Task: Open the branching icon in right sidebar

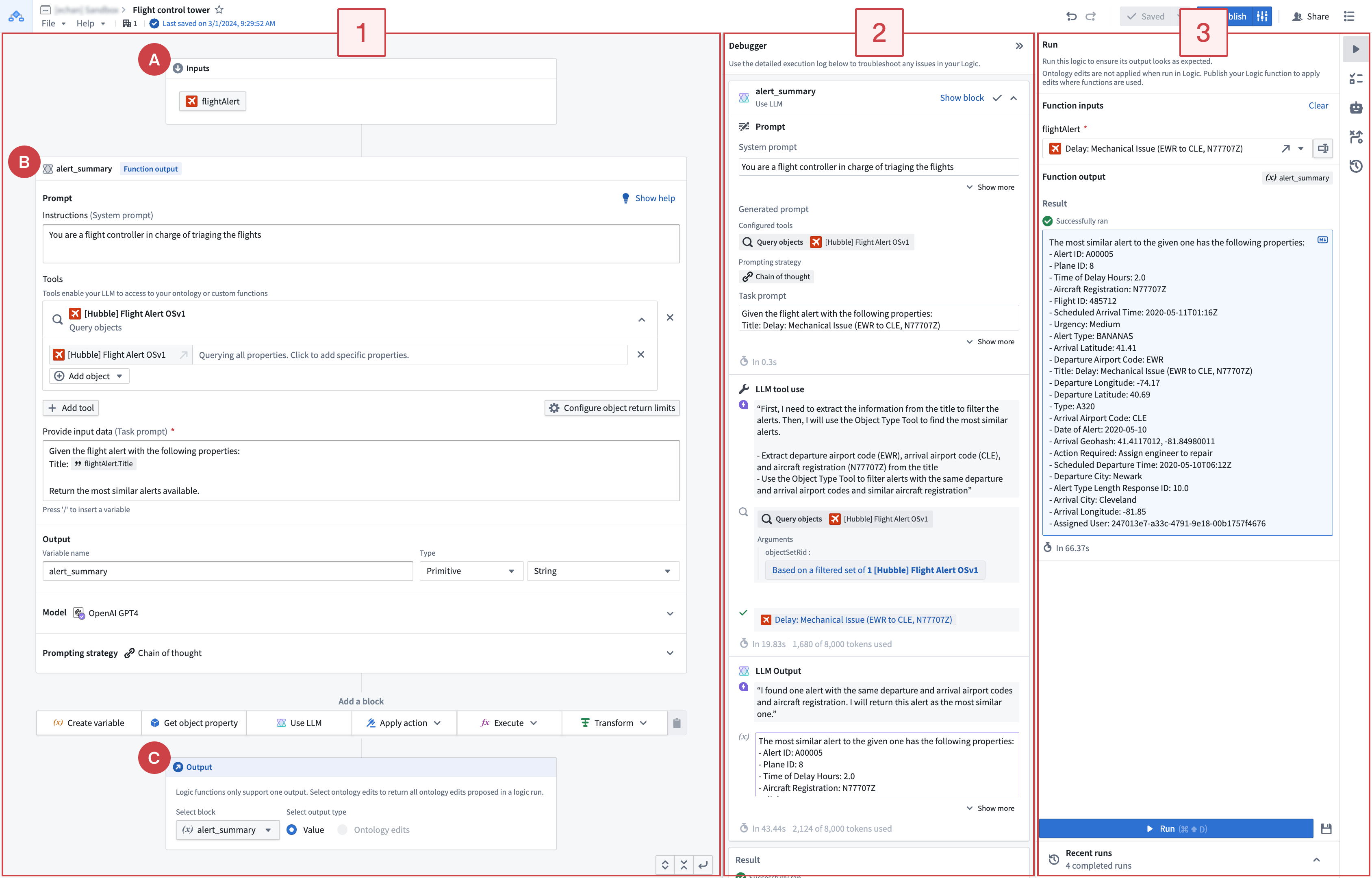Action: [x=1356, y=137]
